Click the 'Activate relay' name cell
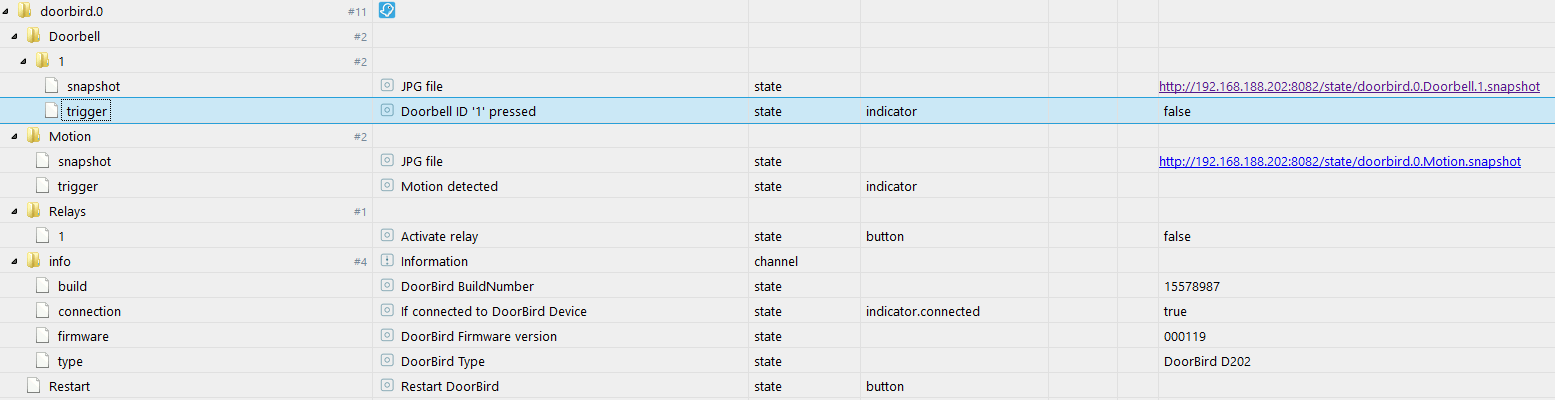Screen dimensions: 1555x400 click(x=439, y=236)
